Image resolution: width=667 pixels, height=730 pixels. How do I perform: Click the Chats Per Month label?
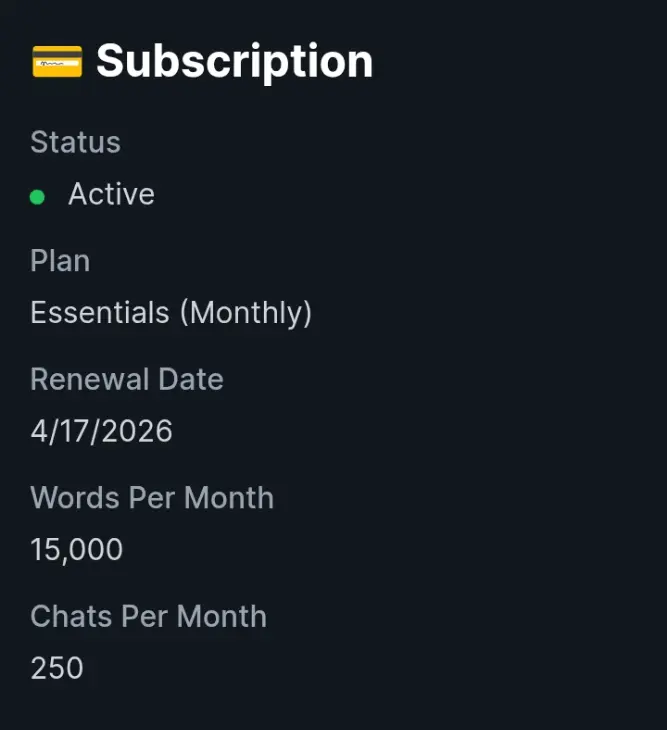148,616
